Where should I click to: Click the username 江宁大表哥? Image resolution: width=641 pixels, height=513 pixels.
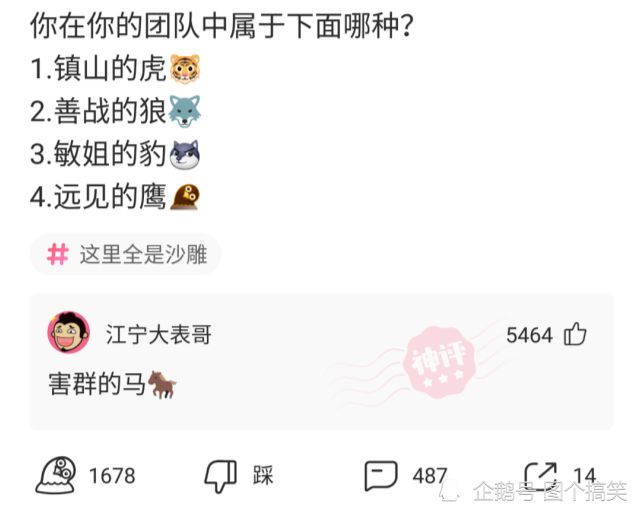pos(159,334)
